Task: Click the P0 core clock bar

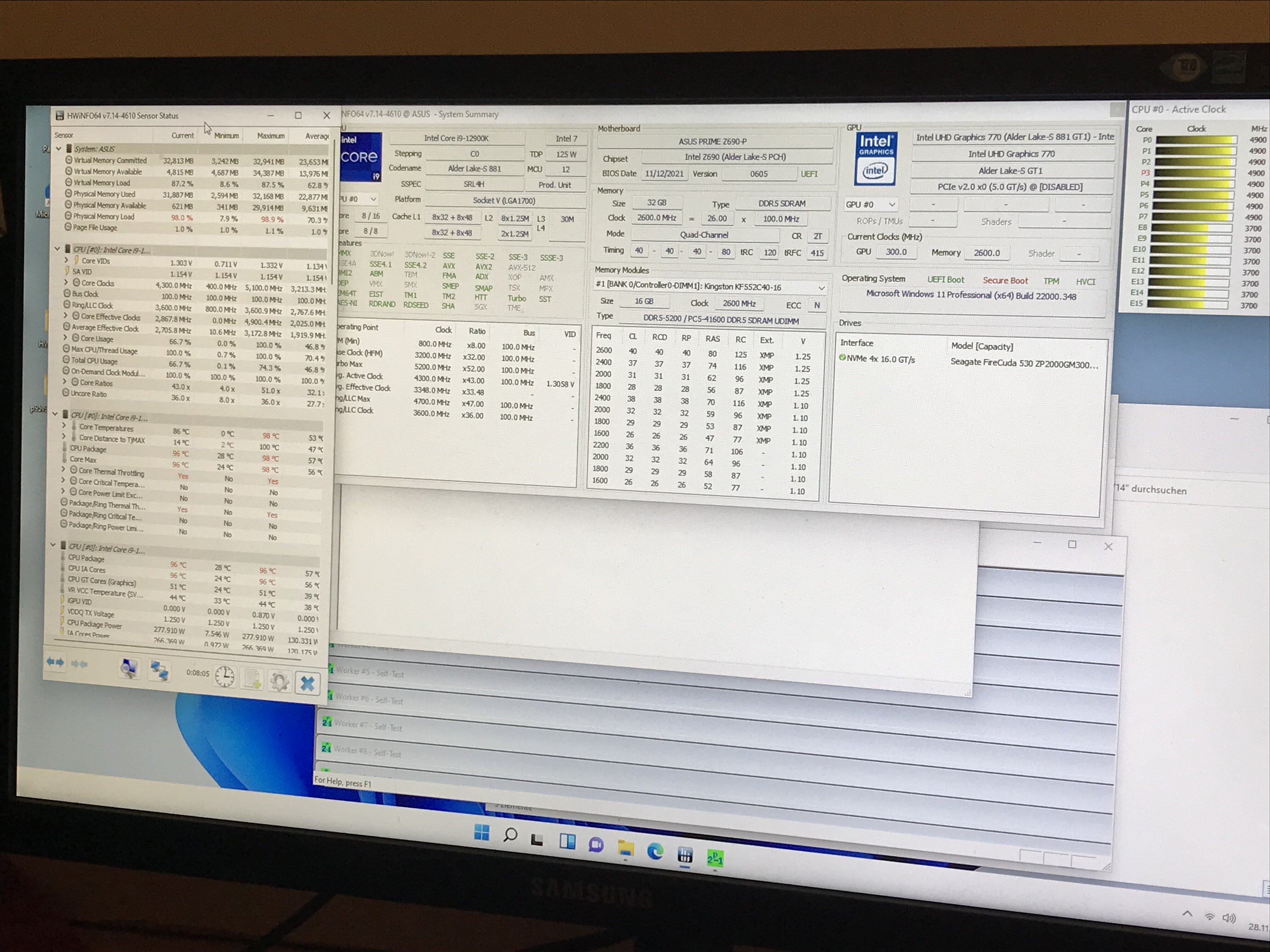Action: coord(1196,140)
